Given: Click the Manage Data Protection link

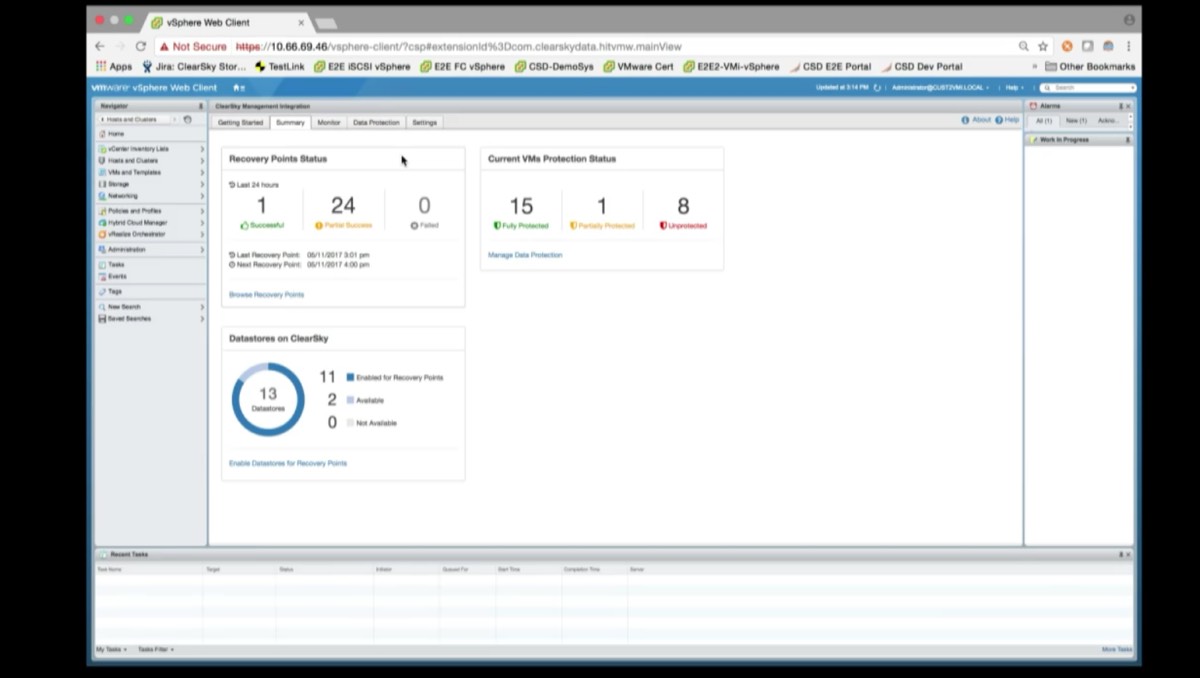Looking at the screenshot, I should (x=525, y=255).
